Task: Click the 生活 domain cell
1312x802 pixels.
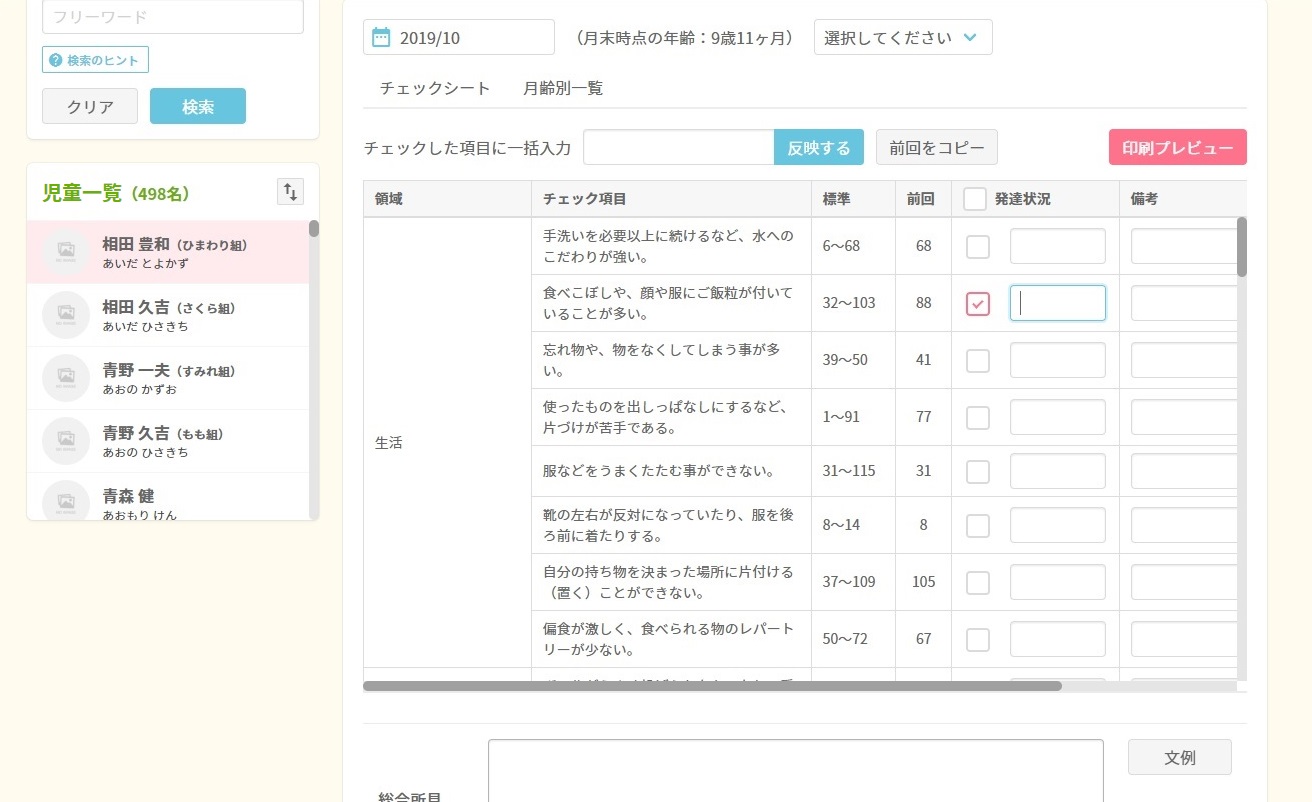Action: click(x=447, y=442)
